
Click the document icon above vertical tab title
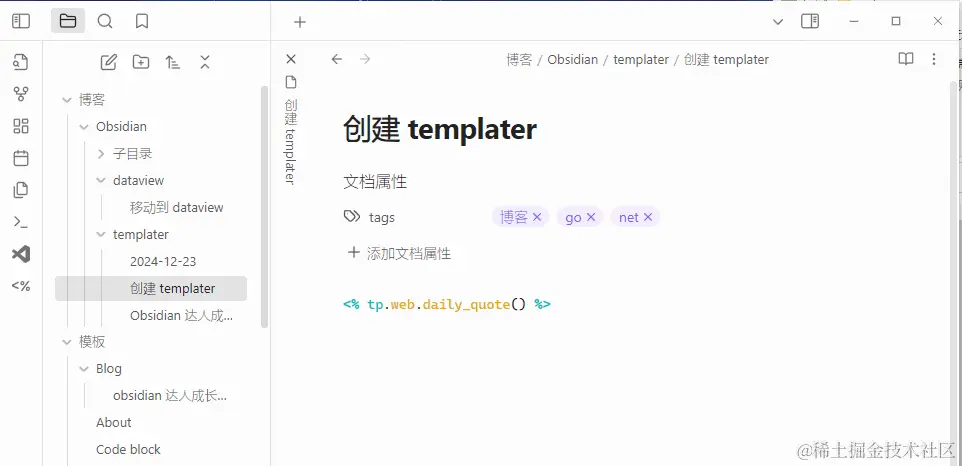coord(291,82)
